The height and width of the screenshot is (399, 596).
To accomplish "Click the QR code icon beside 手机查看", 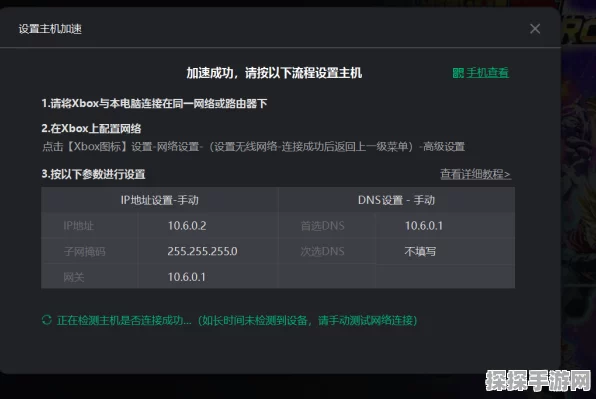I will click(458, 73).
